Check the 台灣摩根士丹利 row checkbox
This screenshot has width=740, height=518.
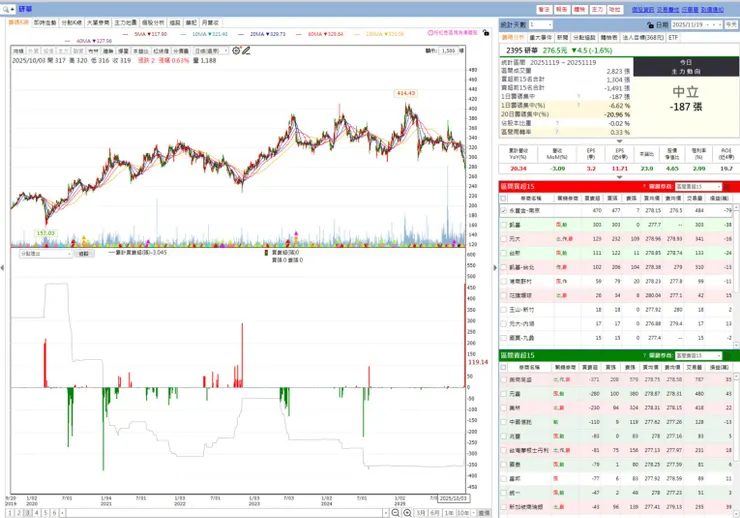click(504, 450)
